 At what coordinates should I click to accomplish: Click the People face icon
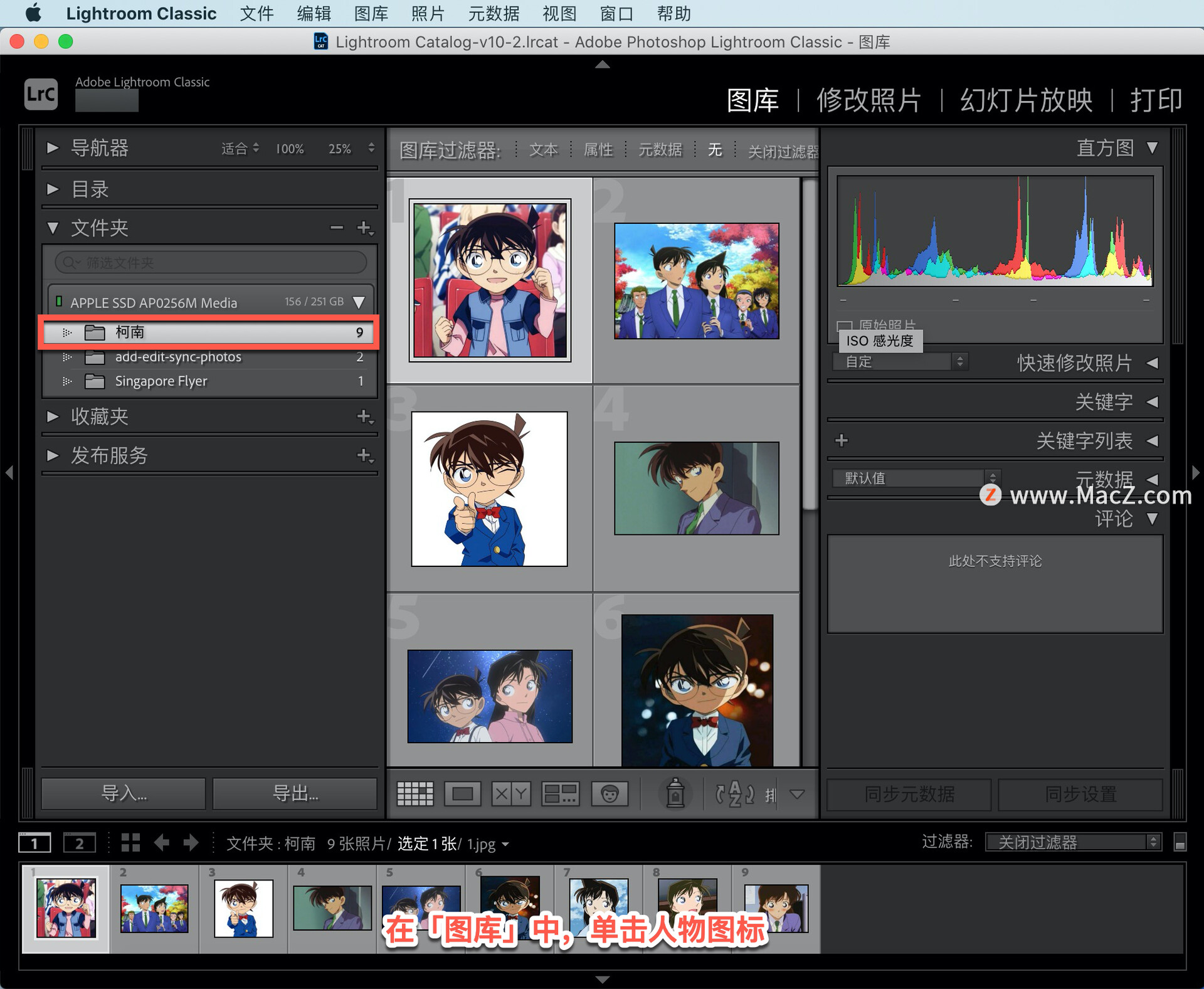610,794
